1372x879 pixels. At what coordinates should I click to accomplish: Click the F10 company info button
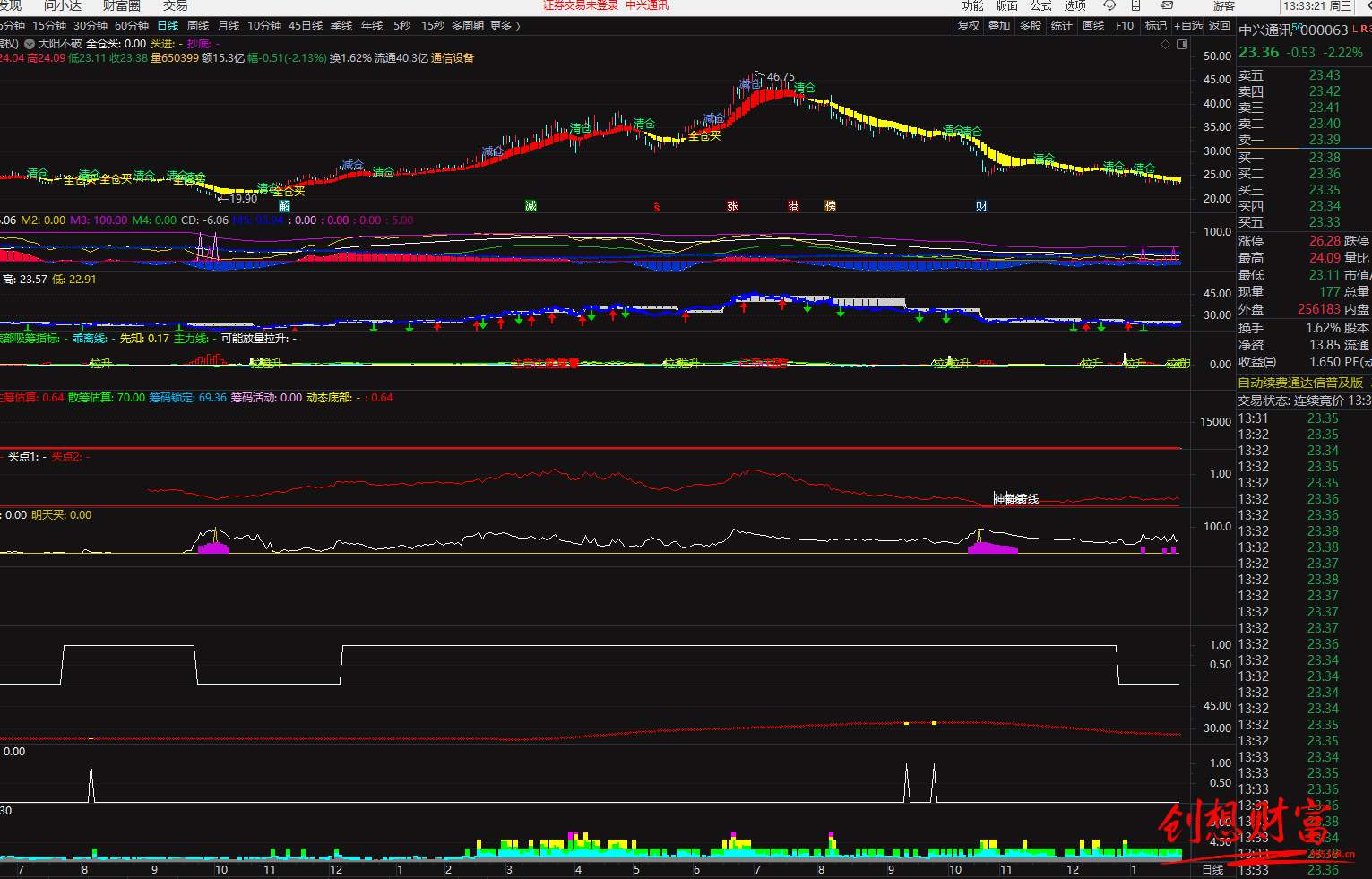point(1125,26)
